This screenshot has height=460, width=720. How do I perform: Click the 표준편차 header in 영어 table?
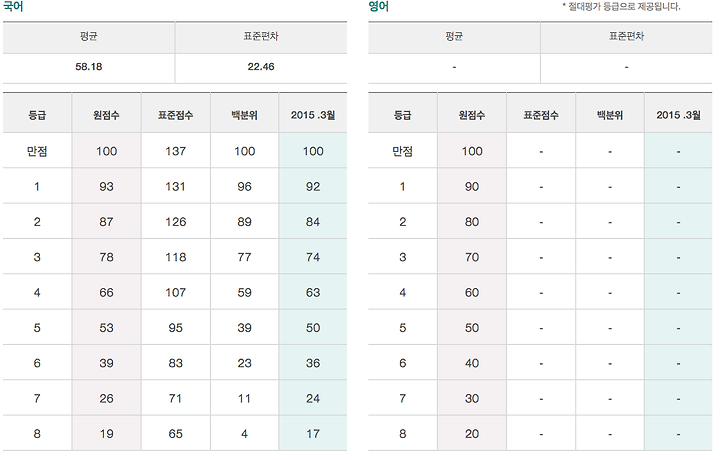(626, 36)
